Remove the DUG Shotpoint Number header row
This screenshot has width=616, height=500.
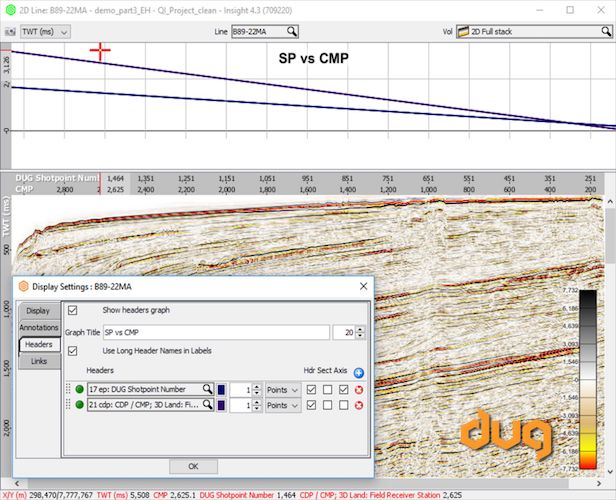358,389
